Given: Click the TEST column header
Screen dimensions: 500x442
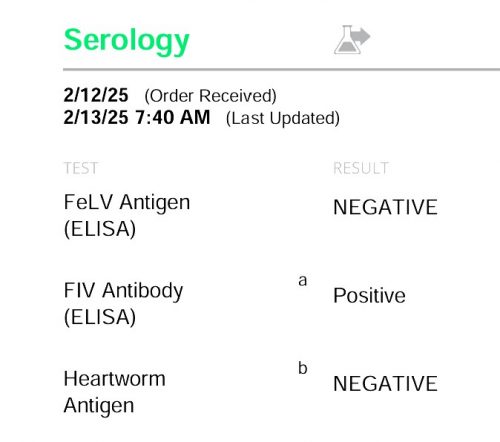Looking at the screenshot, I should [x=81, y=168].
